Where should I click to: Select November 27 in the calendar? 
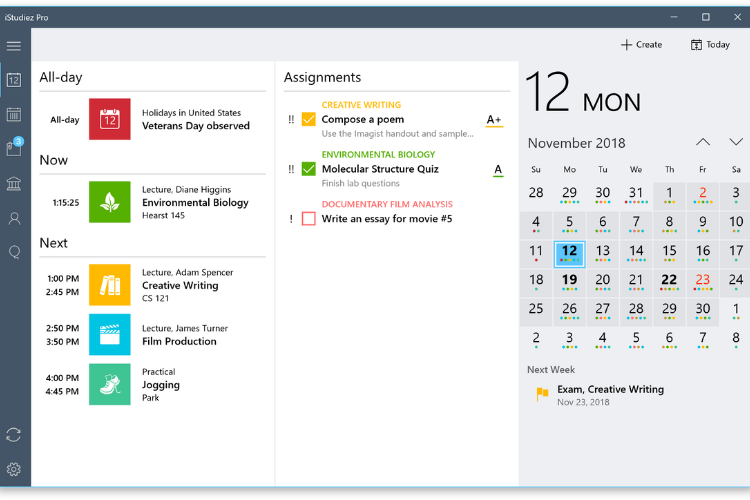point(603,311)
